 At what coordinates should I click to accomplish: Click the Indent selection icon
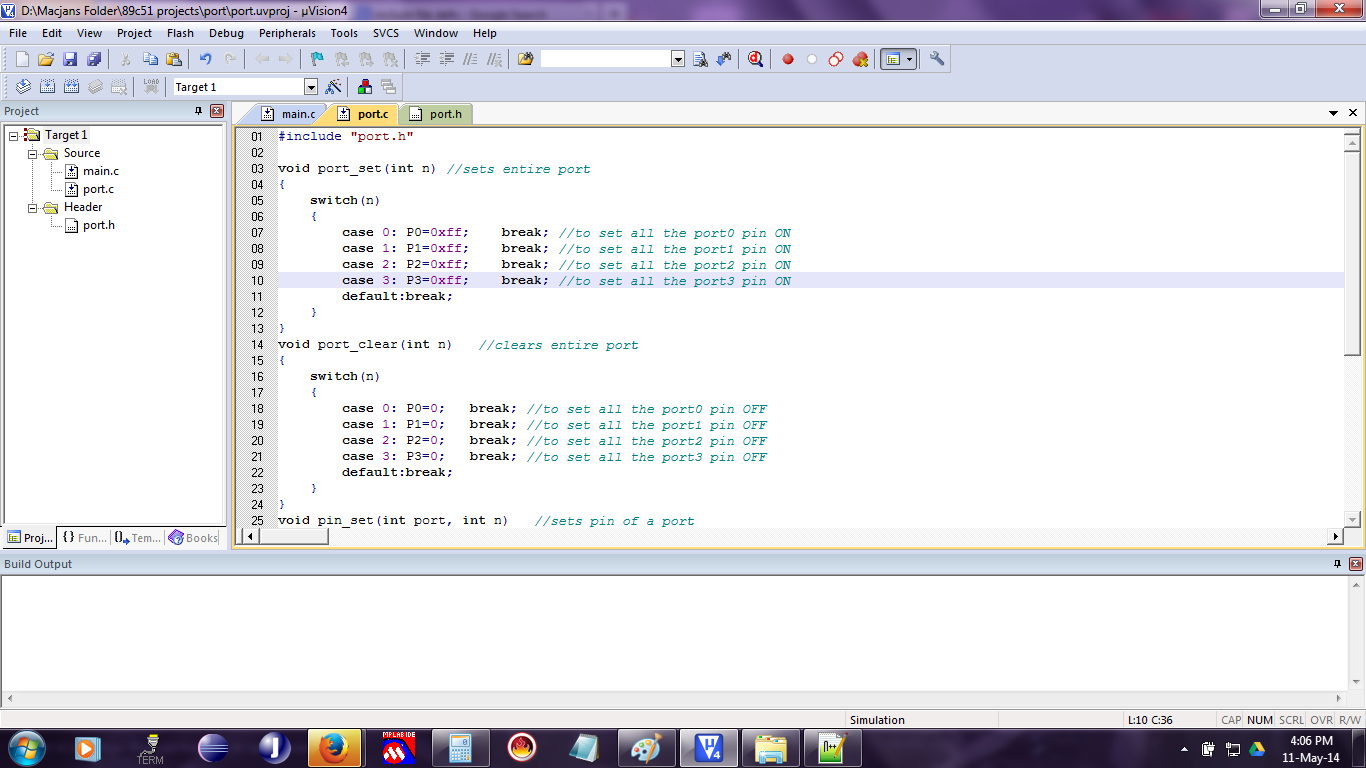[422, 59]
